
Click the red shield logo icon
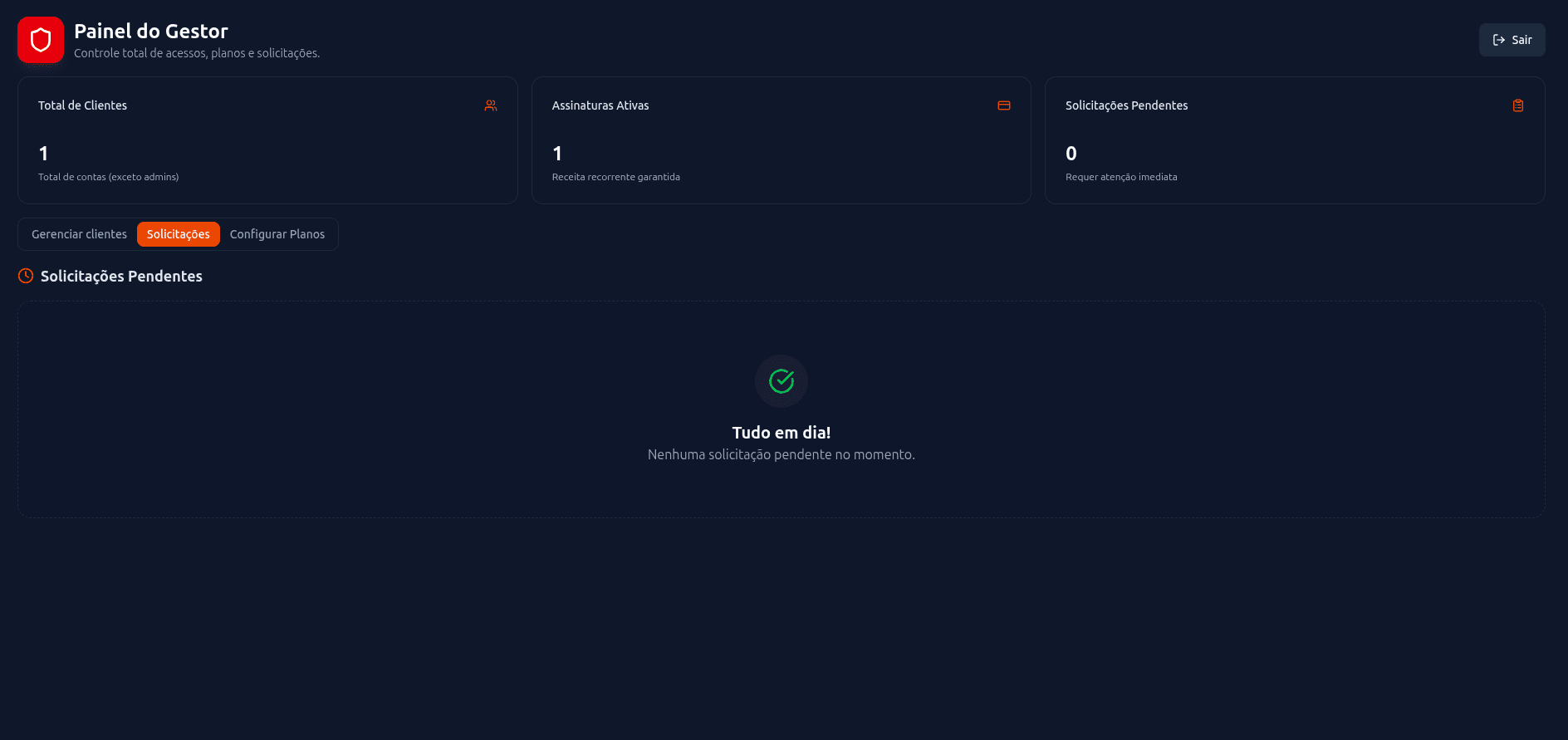[x=41, y=40]
